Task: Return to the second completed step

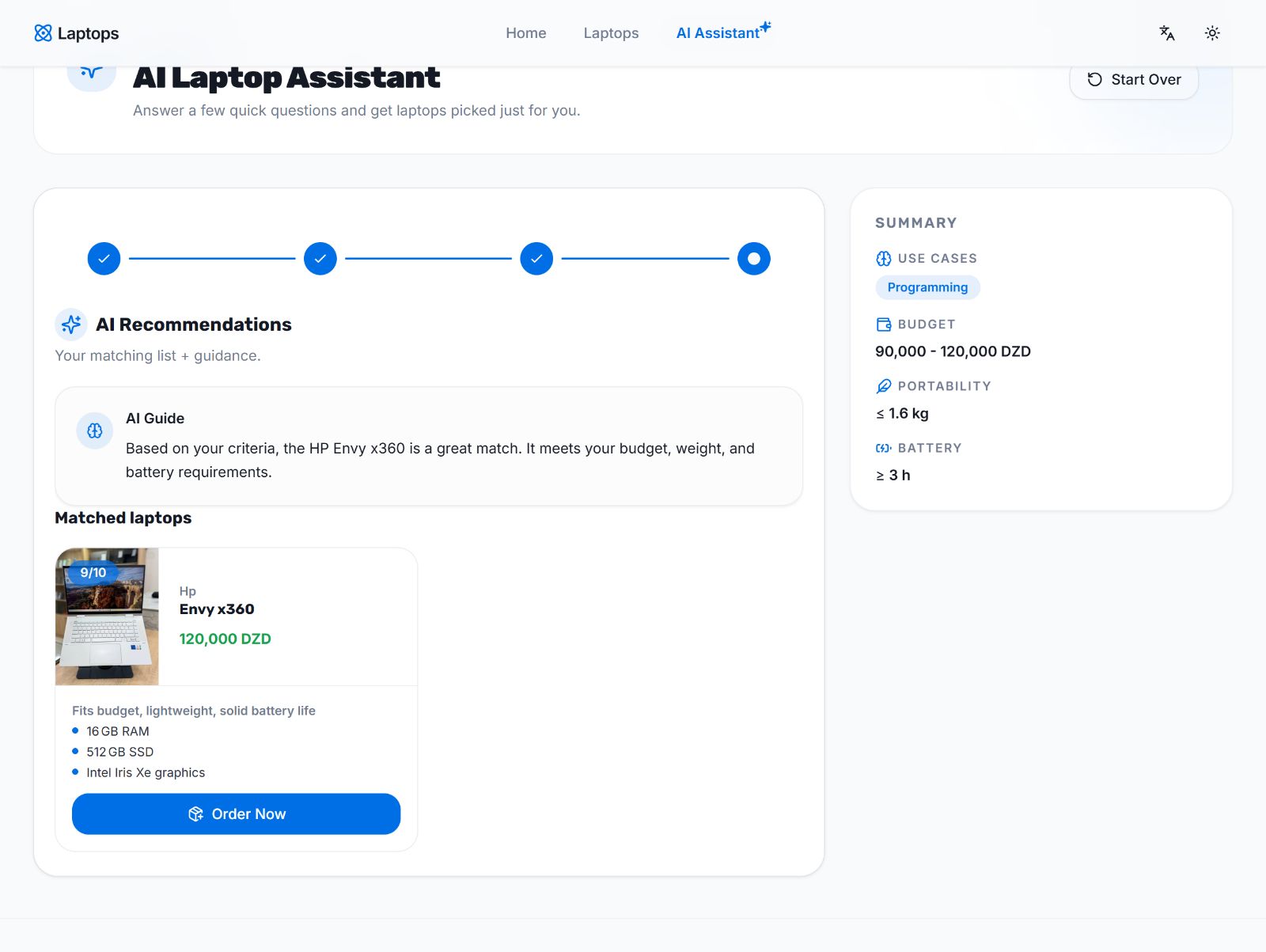Action: 320,259
